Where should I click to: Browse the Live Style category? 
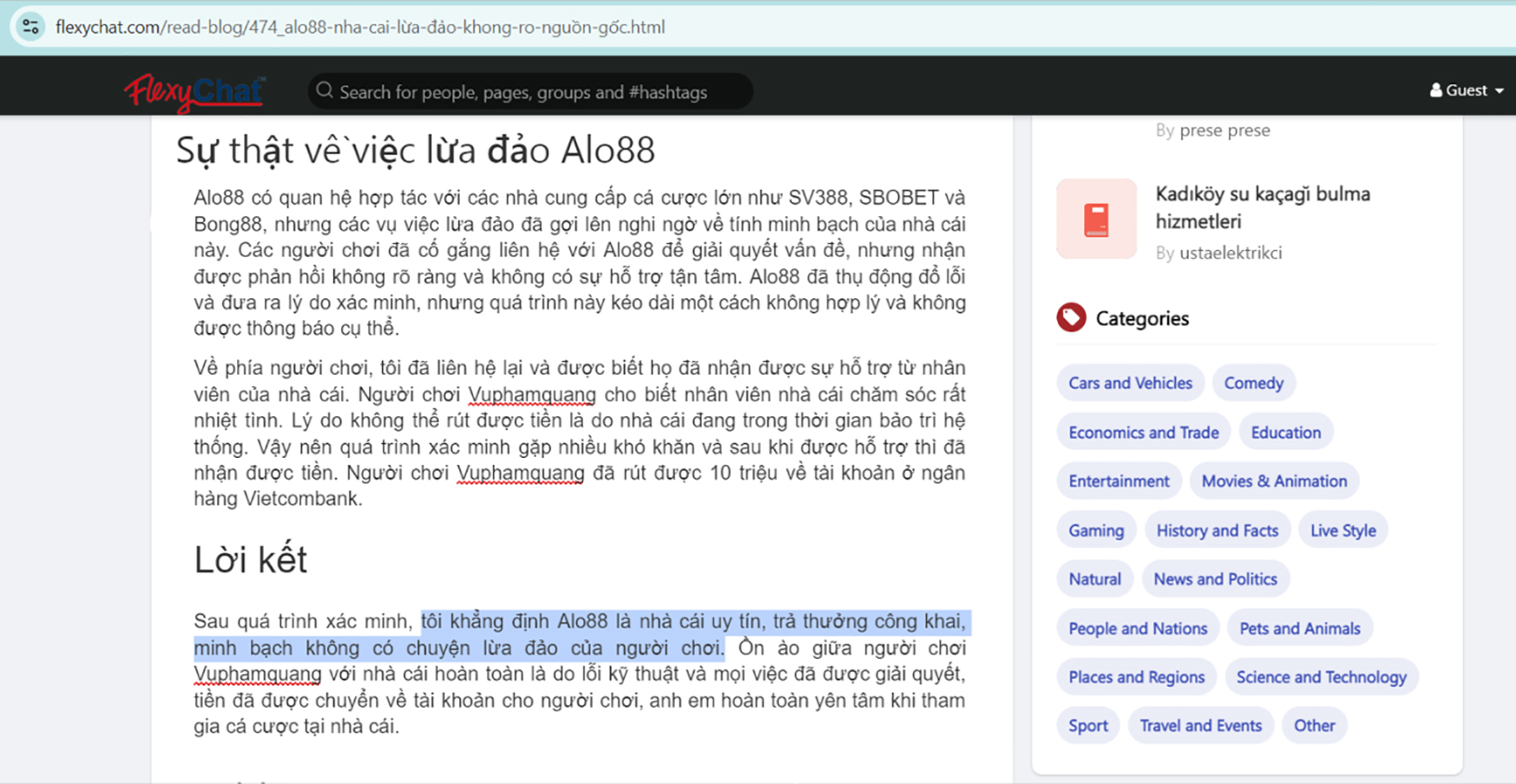click(1342, 531)
